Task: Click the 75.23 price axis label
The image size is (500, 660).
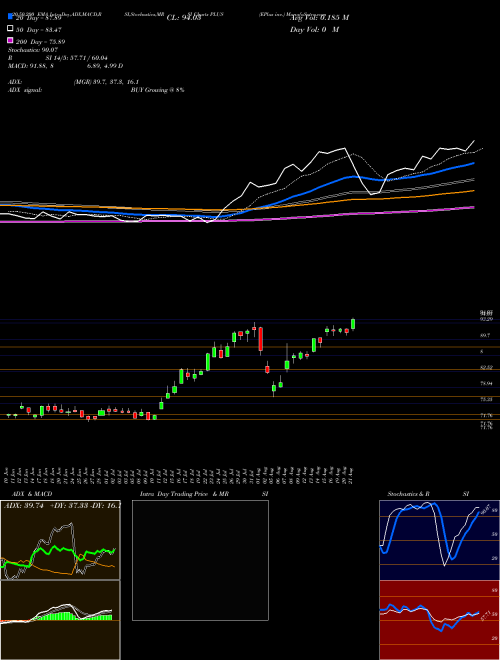Action: tap(487, 399)
